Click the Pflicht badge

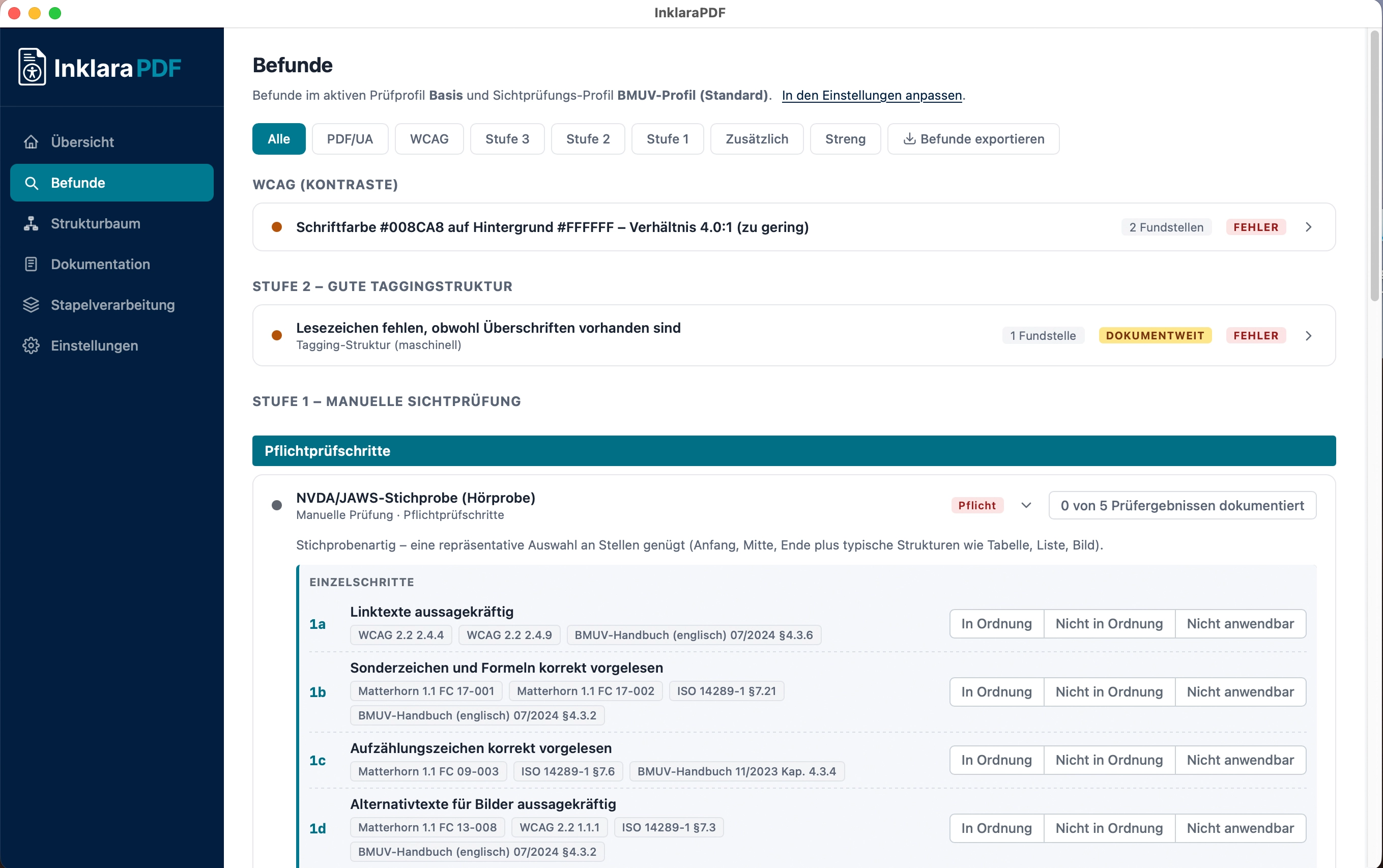tap(977, 505)
